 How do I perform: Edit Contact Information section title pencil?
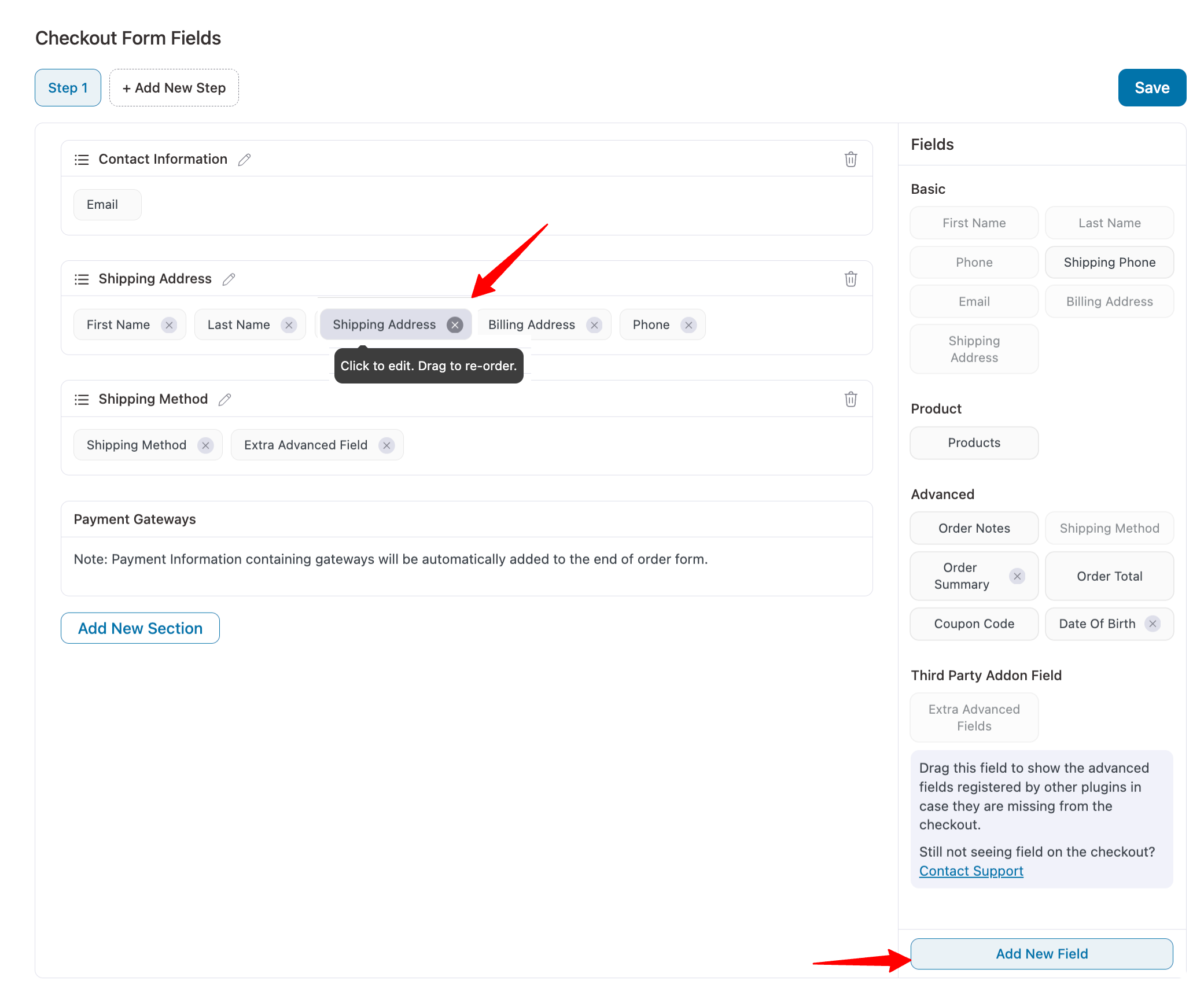tap(244, 159)
